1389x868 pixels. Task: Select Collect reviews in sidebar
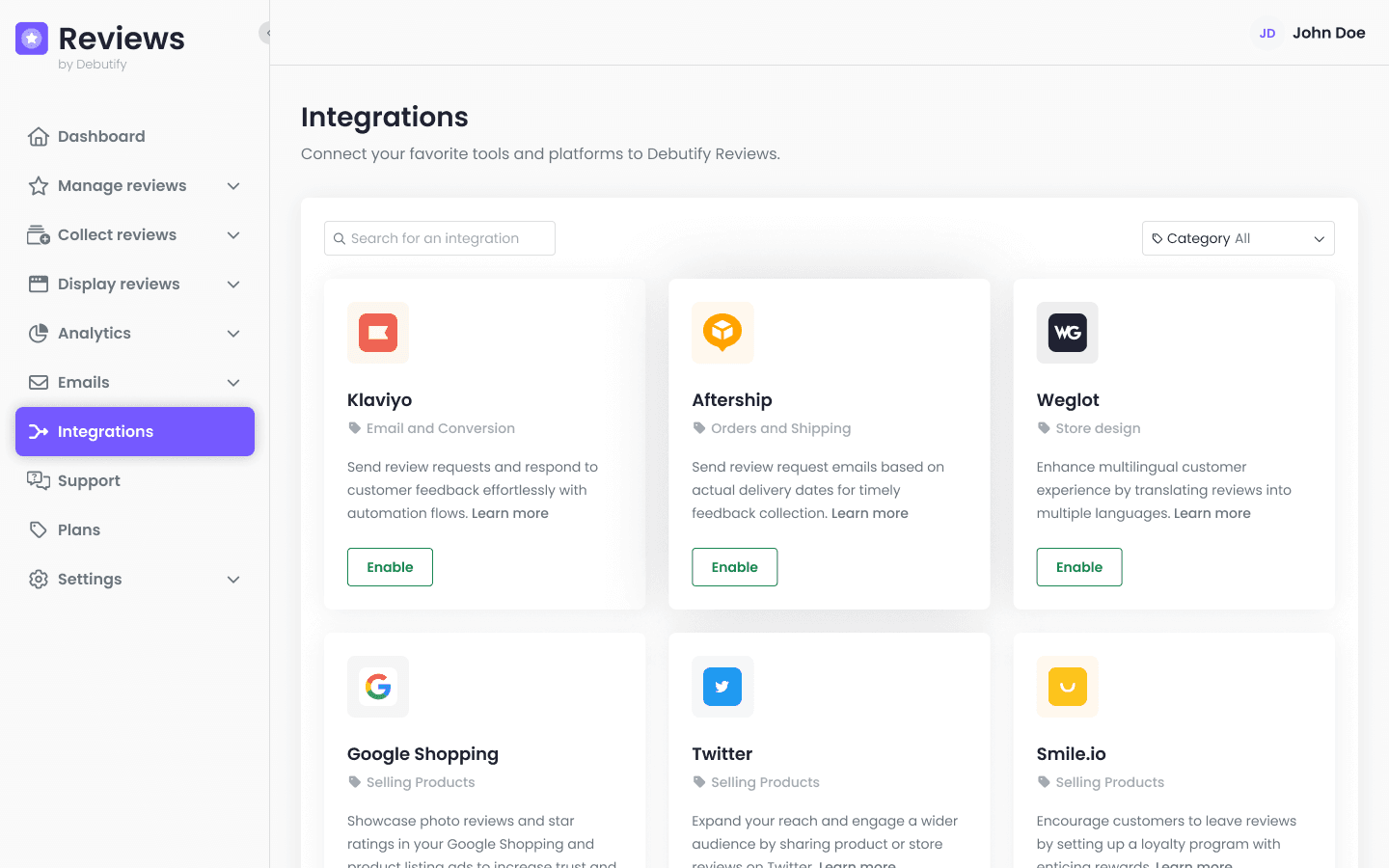135,235
